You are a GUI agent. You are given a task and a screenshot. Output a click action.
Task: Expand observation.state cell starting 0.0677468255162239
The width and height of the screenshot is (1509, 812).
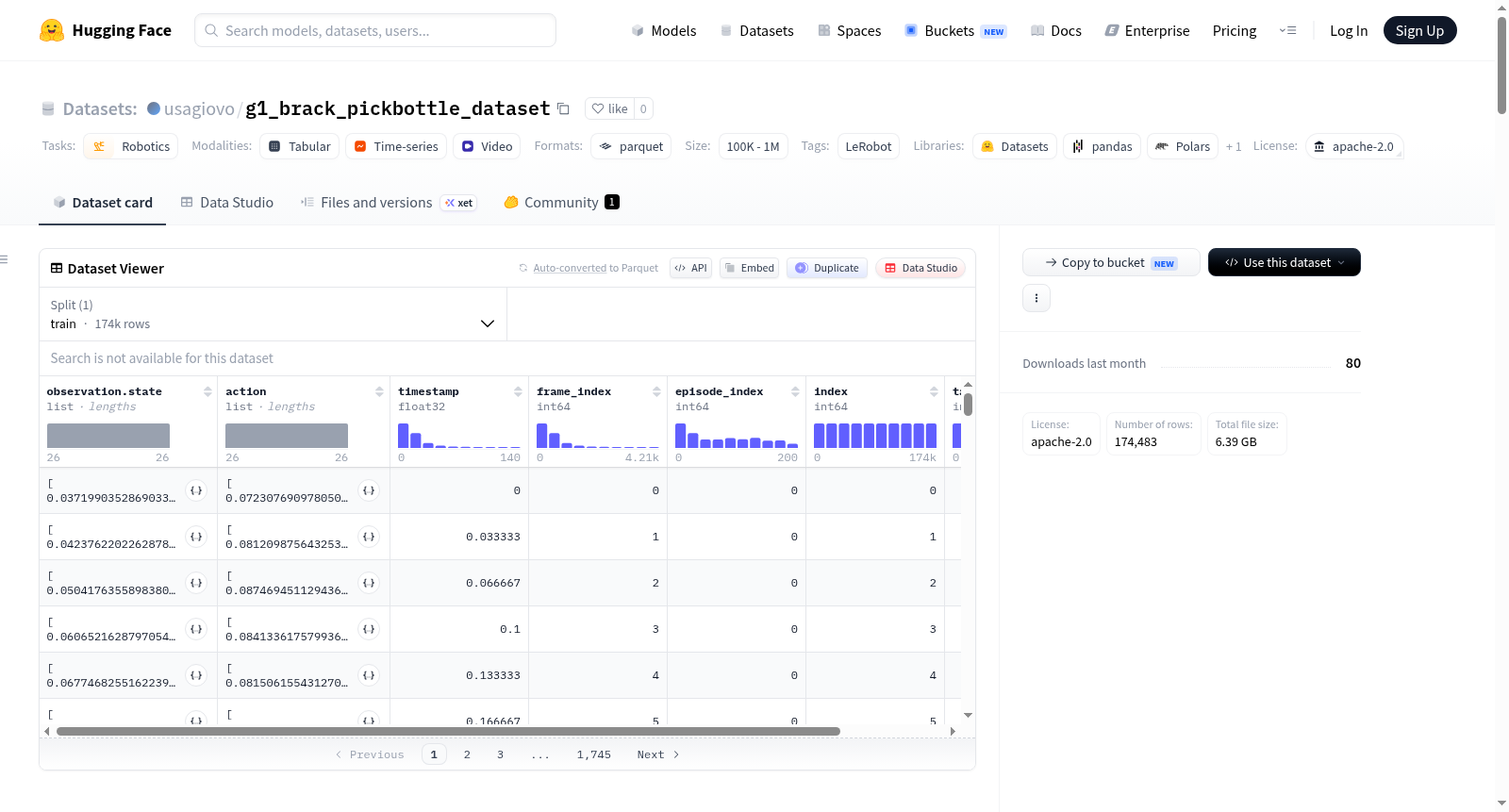[x=196, y=675]
